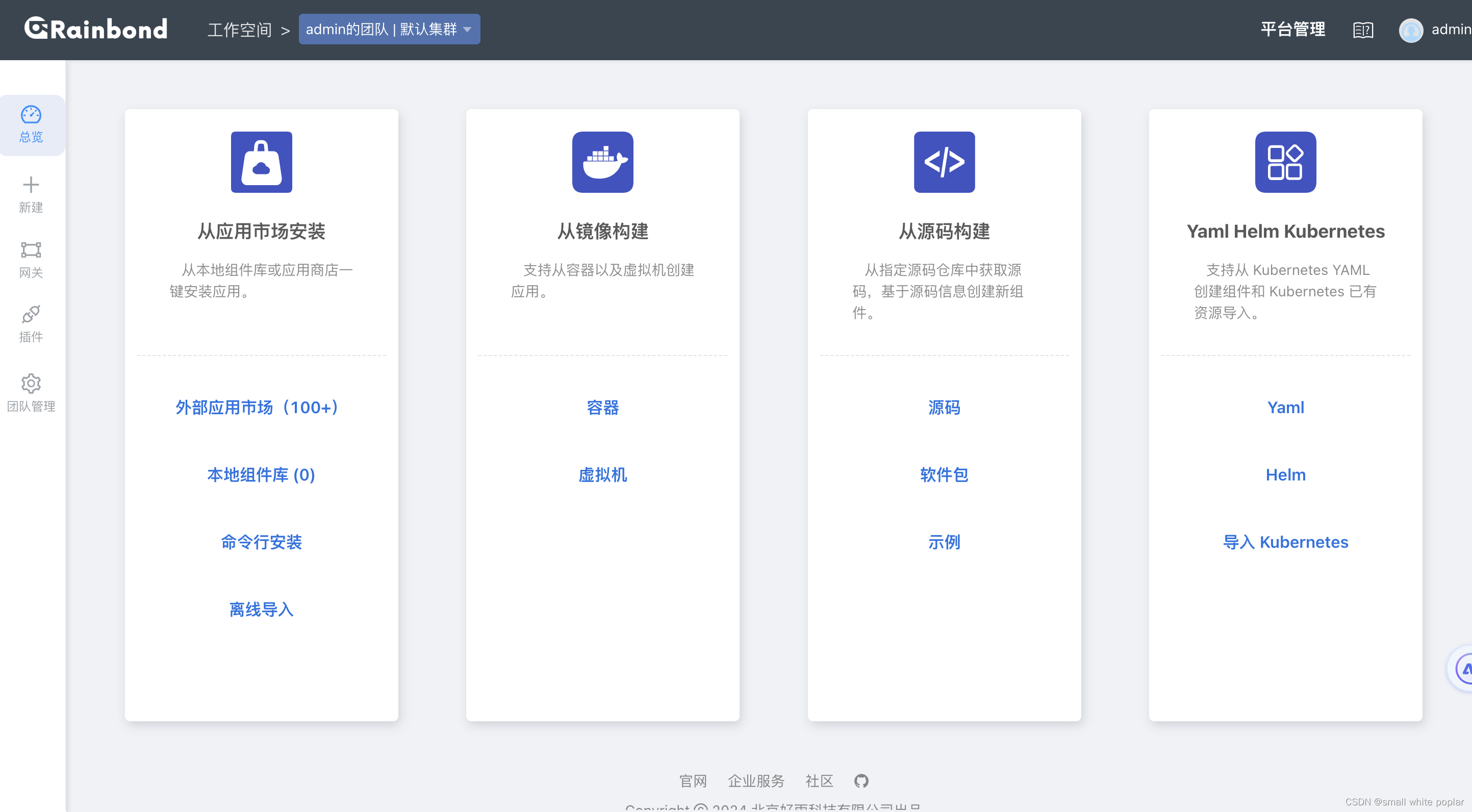Click the 从镜像构建 heading
This screenshot has height=812, width=1472.
coord(602,232)
